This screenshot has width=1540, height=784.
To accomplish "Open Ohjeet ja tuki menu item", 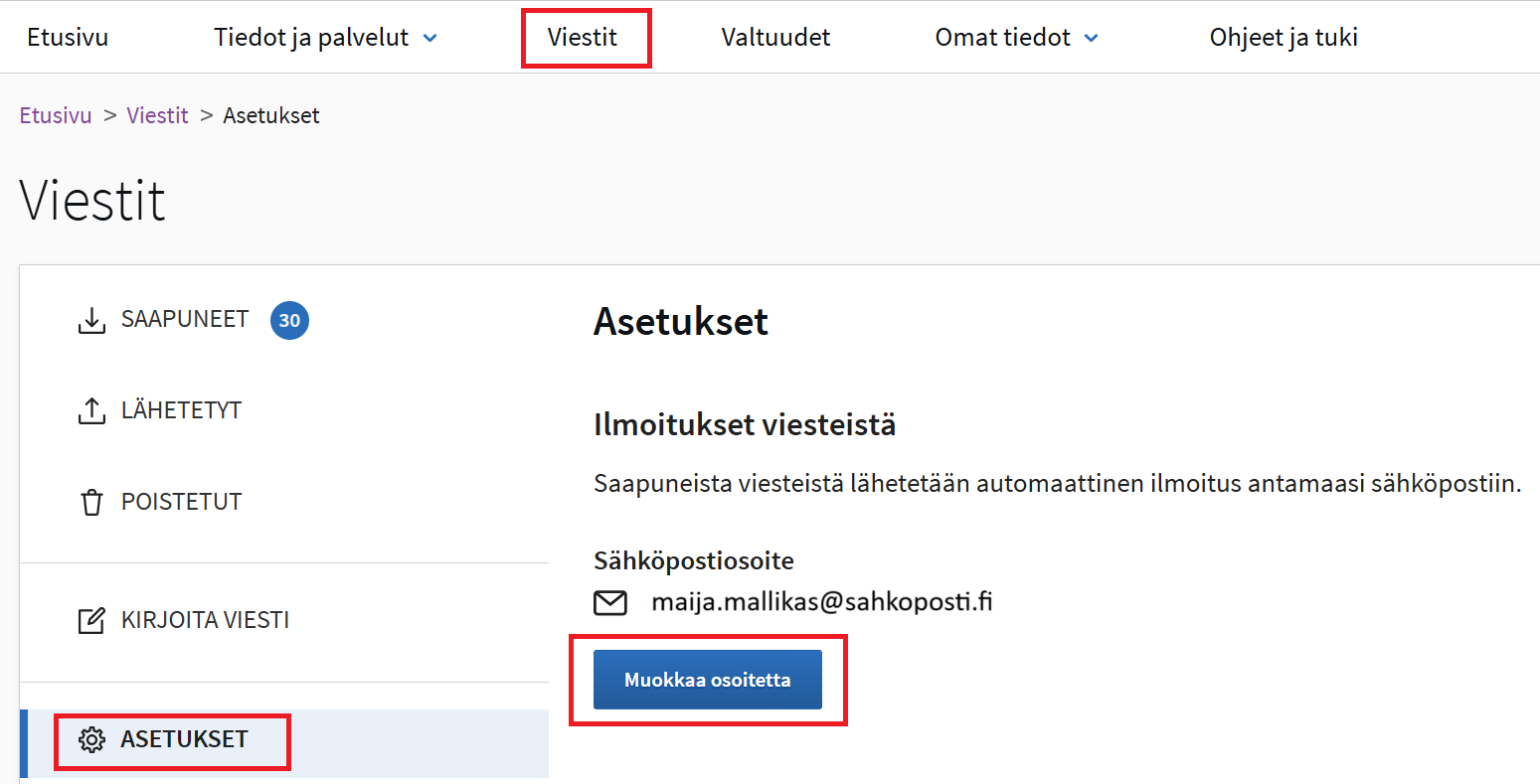I will pyautogui.click(x=1283, y=38).
